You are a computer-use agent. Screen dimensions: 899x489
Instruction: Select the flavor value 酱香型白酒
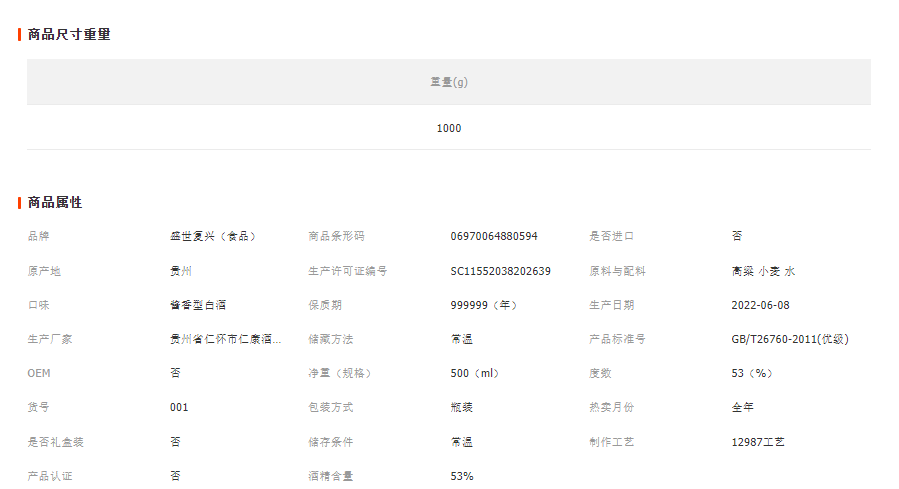[x=198, y=305]
